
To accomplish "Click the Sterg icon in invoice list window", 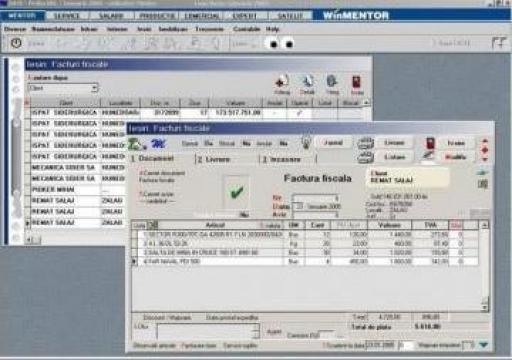I will tap(332, 85).
